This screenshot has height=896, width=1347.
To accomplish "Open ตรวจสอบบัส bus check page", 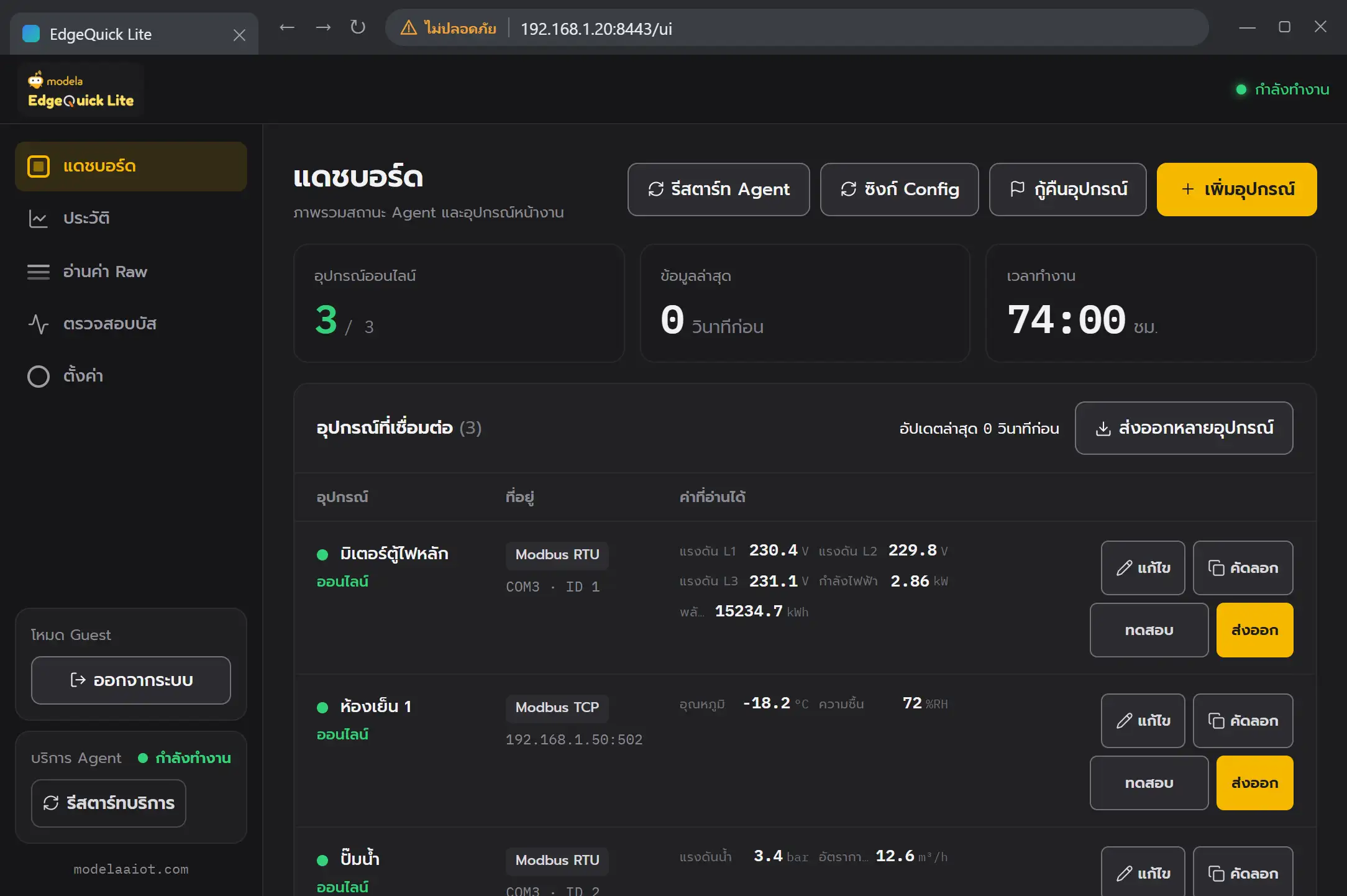I will click(x=131, y=324).
